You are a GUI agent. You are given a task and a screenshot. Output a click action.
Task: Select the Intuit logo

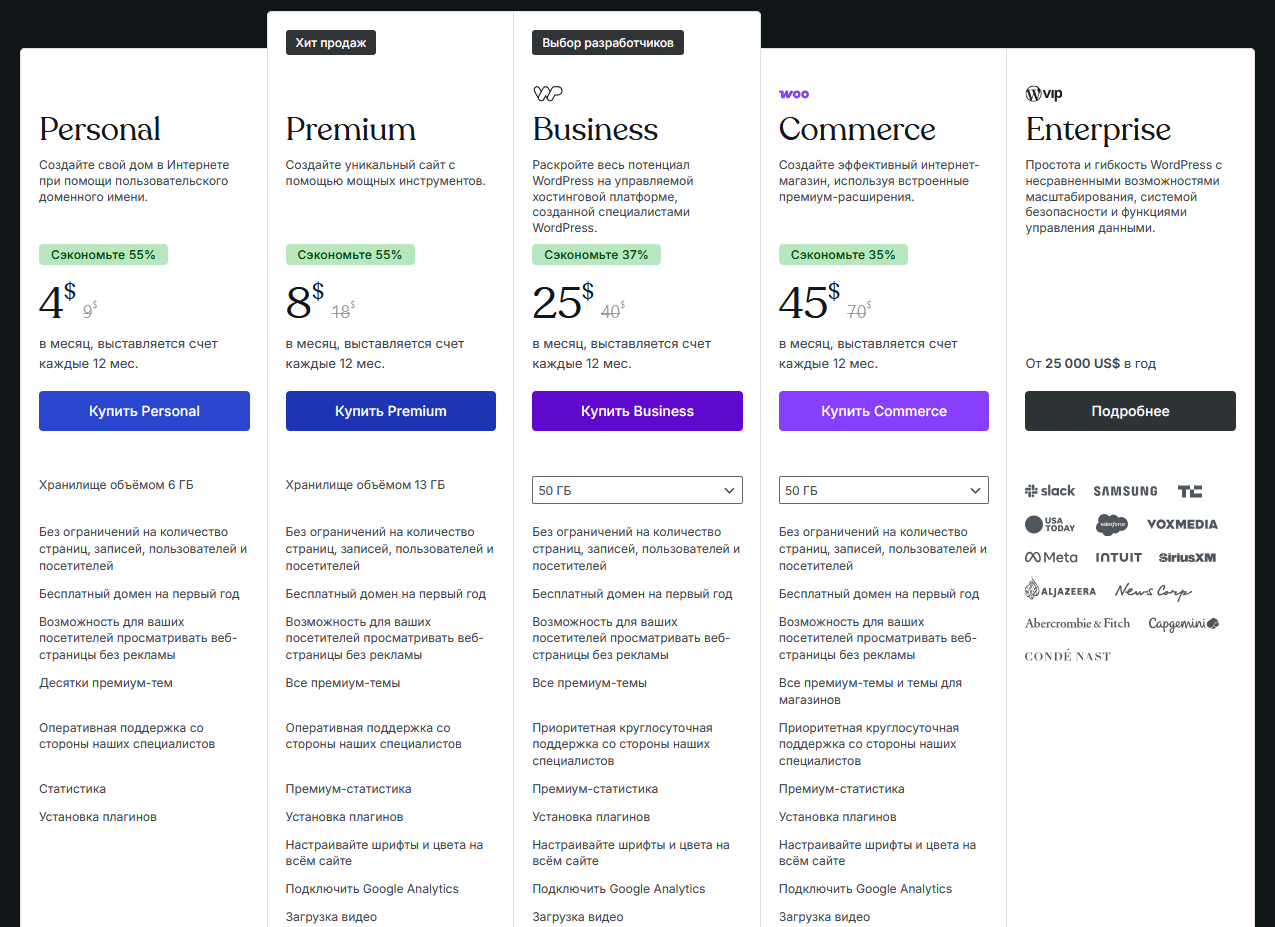click(x=1118, y=557)
